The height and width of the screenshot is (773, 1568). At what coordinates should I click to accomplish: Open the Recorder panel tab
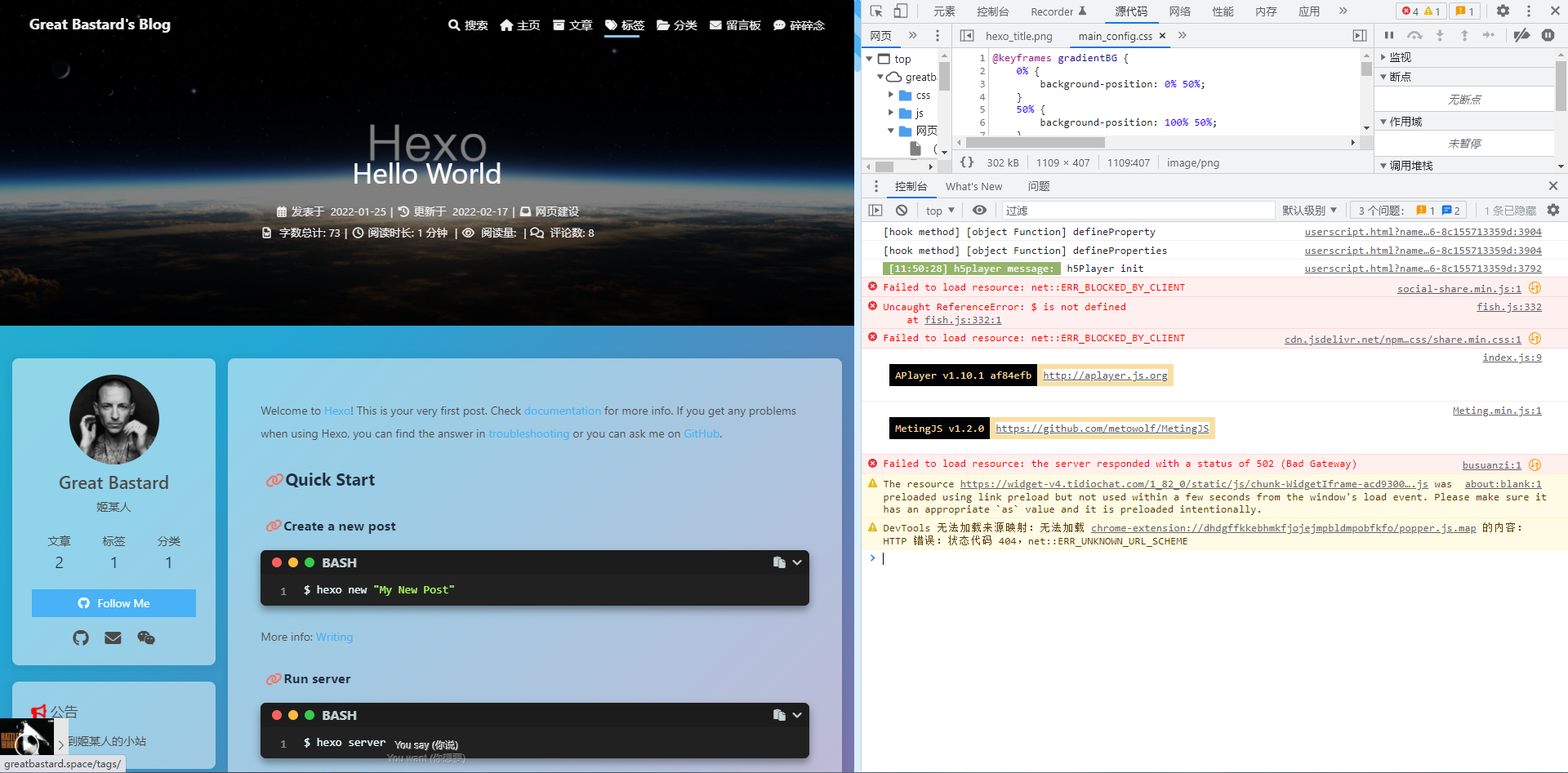(1058, 11)
